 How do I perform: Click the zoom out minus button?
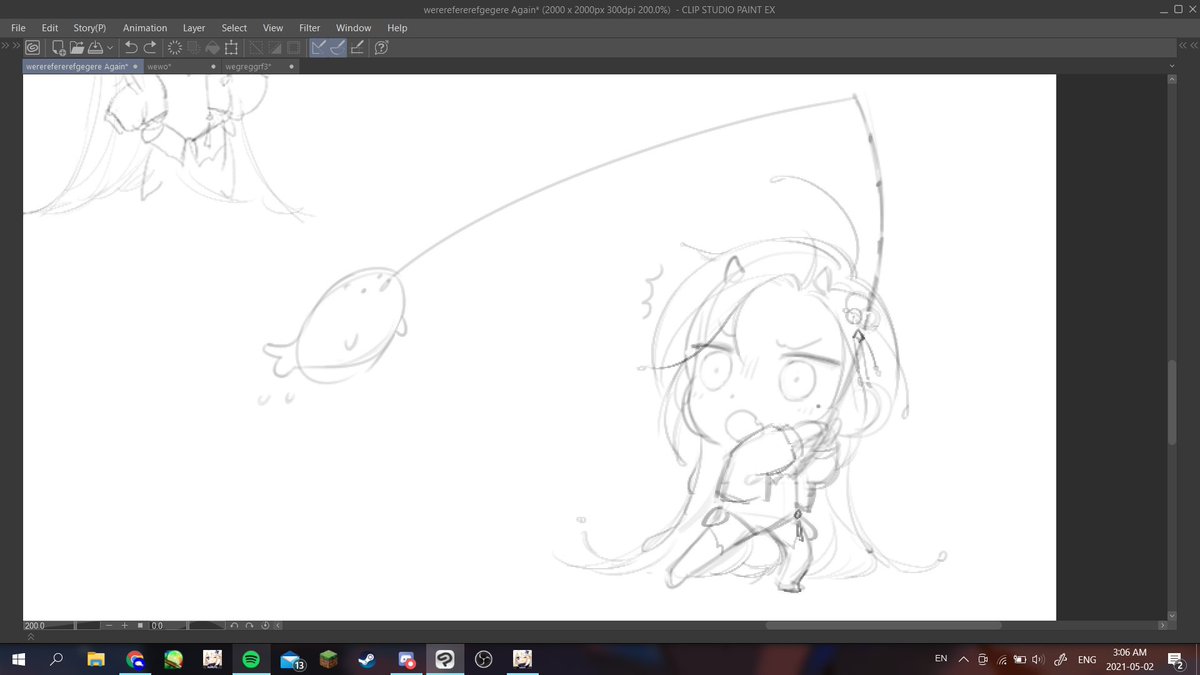(108, 626)
